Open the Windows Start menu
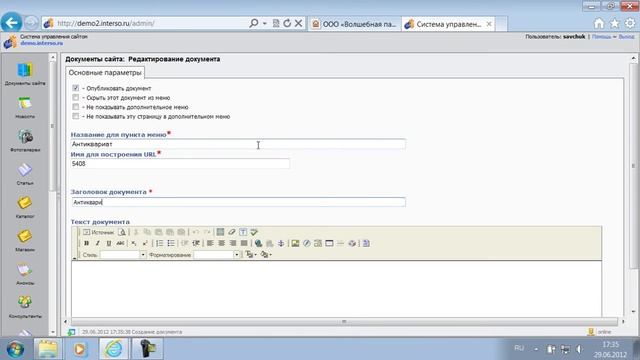 tap(15, 350)
